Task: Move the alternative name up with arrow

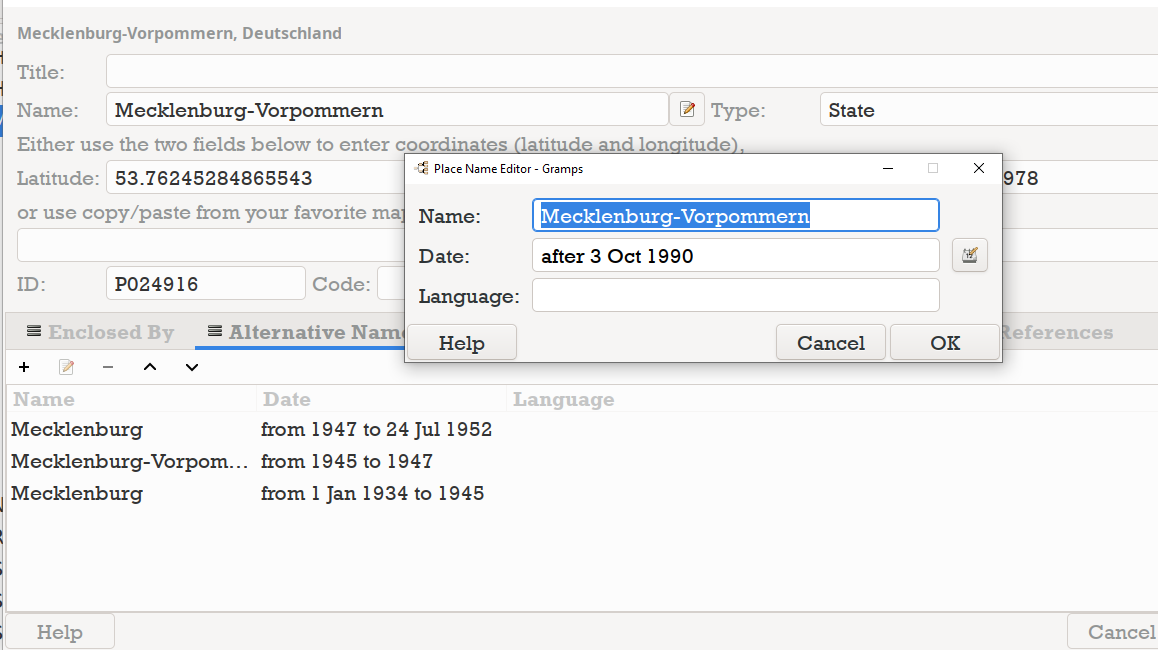Action: tap(150, 367)
